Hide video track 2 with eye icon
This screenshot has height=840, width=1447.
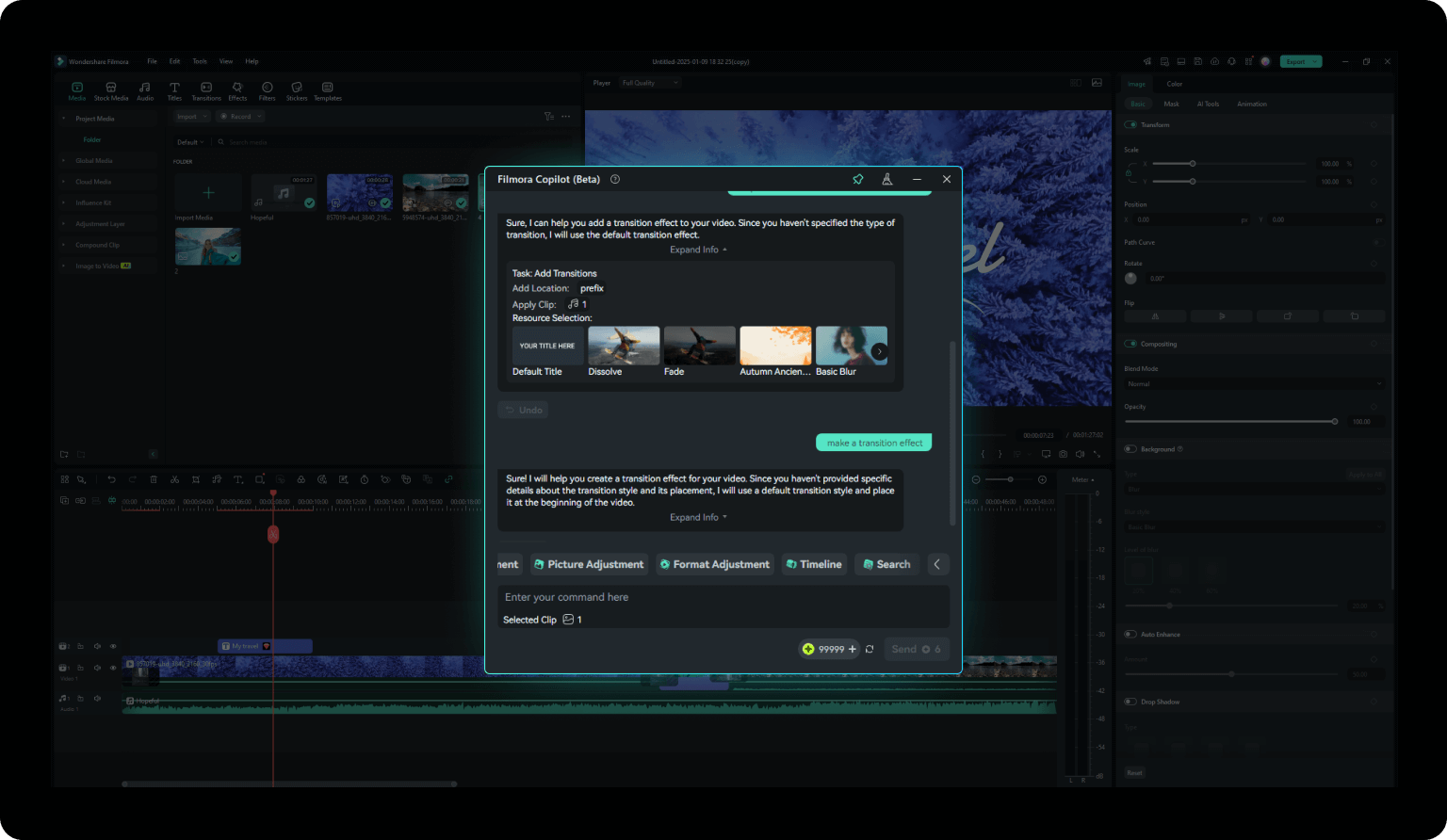tap(113, 646)
